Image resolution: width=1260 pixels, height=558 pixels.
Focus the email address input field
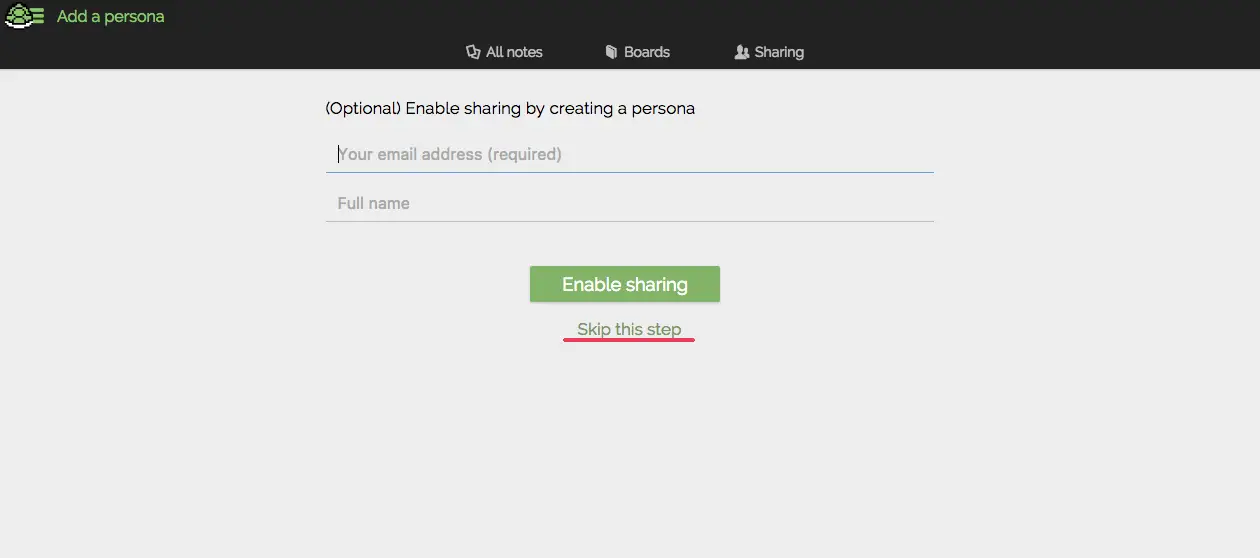[630, 154]
